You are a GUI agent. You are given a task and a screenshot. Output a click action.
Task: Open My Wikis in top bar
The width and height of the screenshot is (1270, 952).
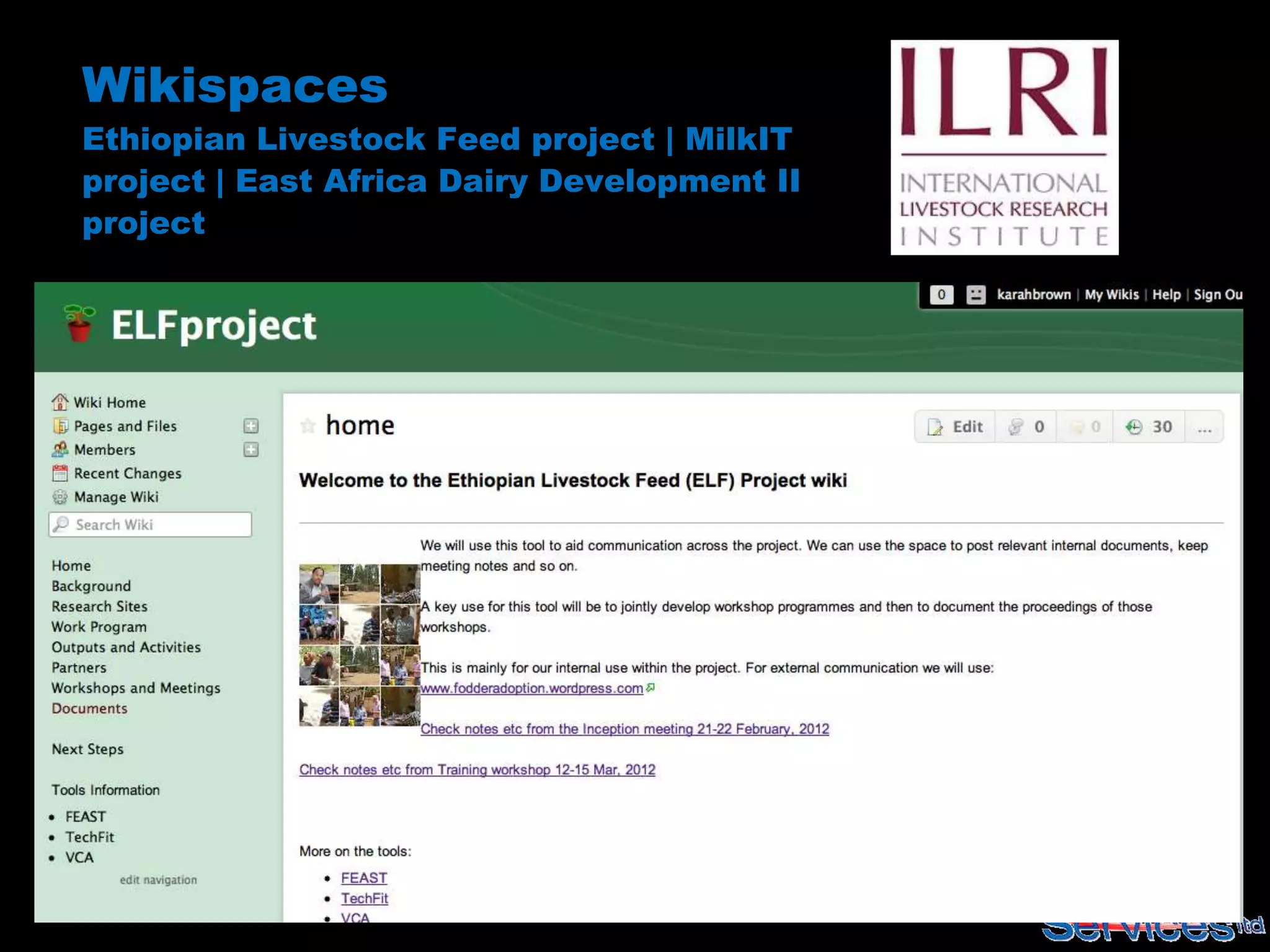(x=1111, y=294)
